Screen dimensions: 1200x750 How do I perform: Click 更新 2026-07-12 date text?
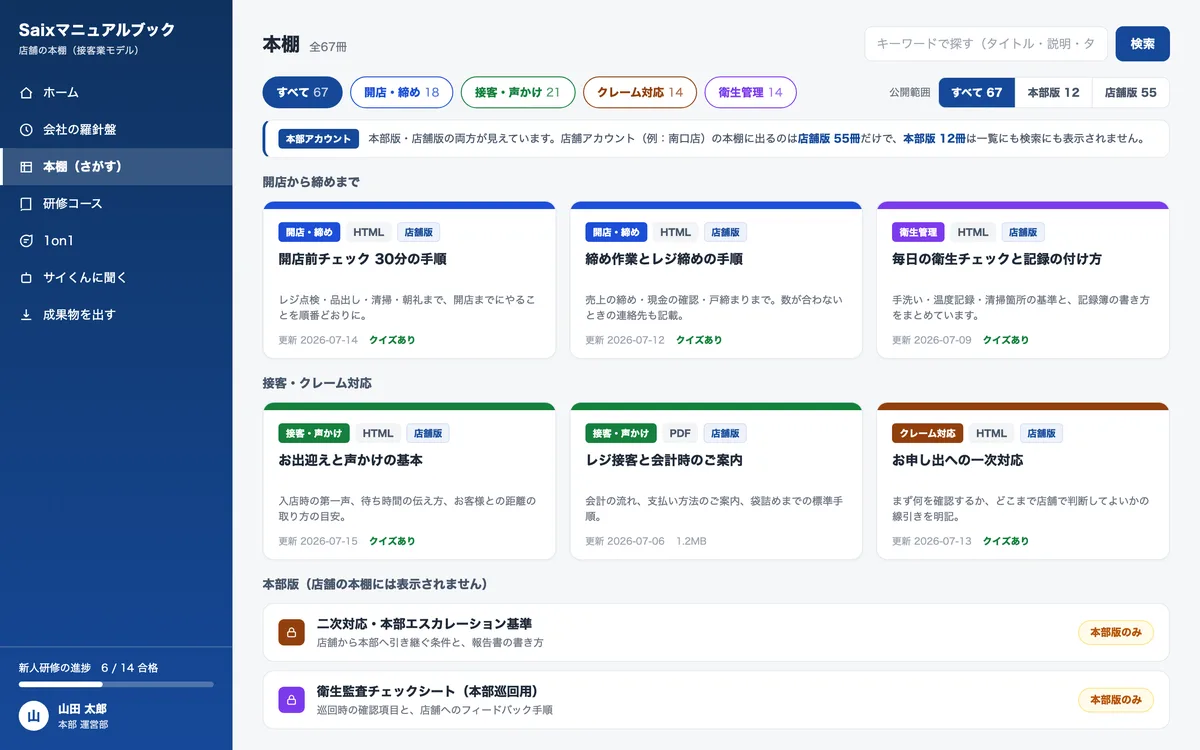pos(625,340)
